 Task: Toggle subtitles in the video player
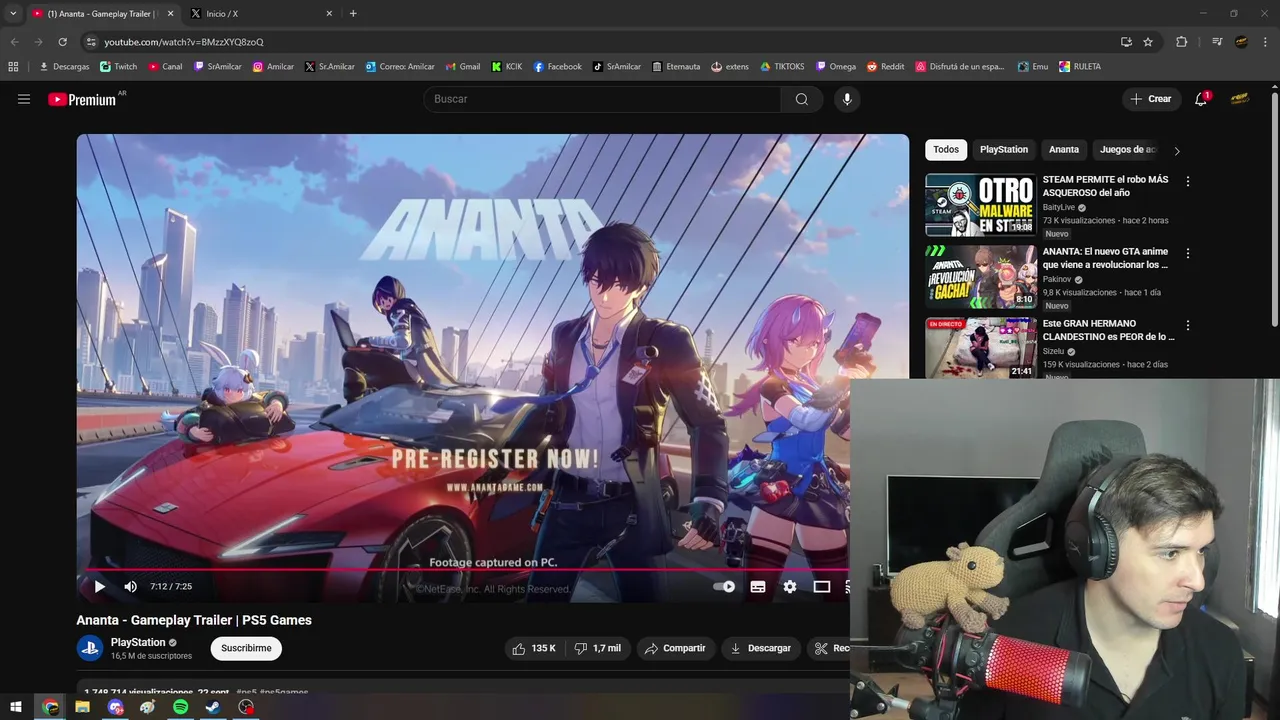pos(758,587)
